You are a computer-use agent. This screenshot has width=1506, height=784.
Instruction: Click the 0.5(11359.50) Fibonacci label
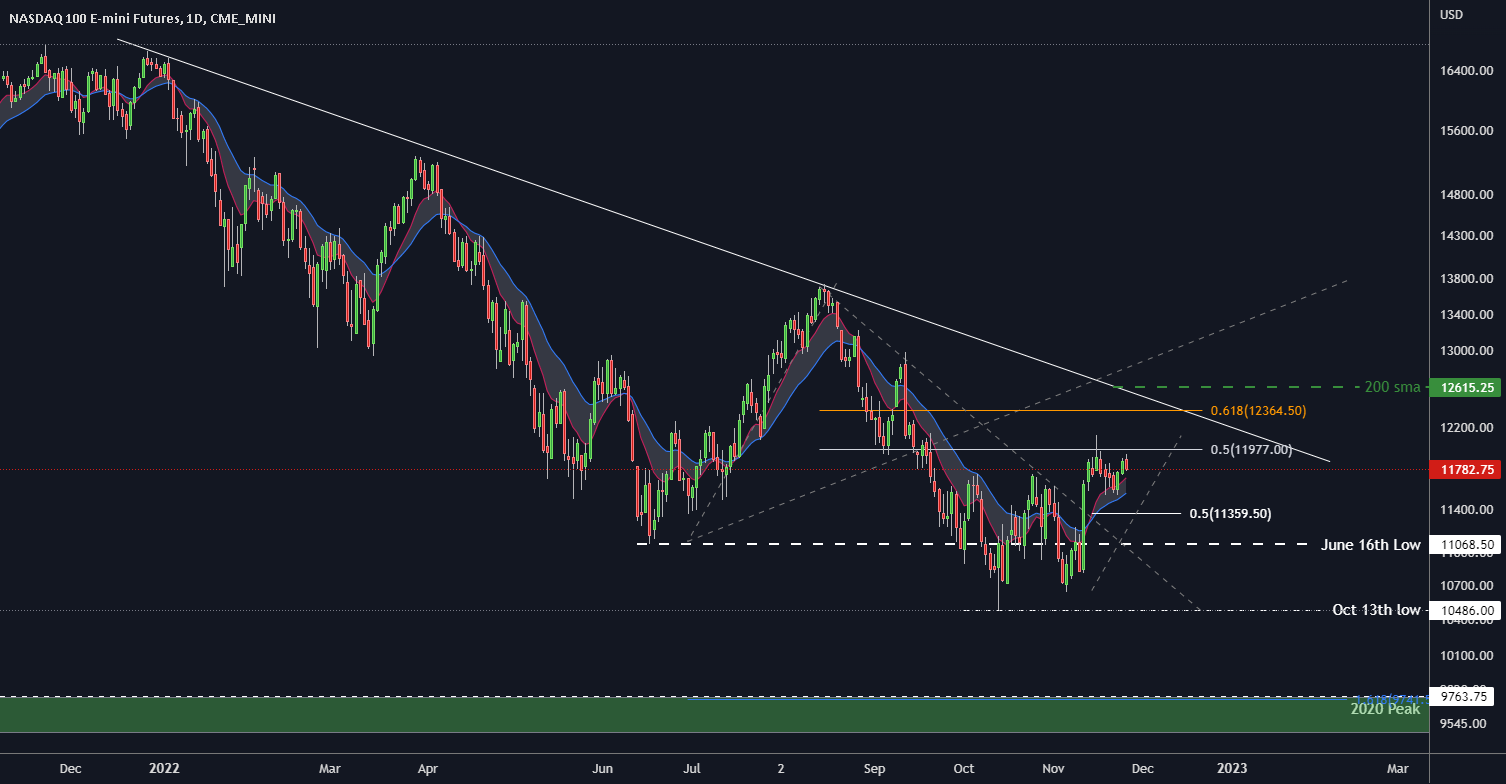(x=1230, y=514)
